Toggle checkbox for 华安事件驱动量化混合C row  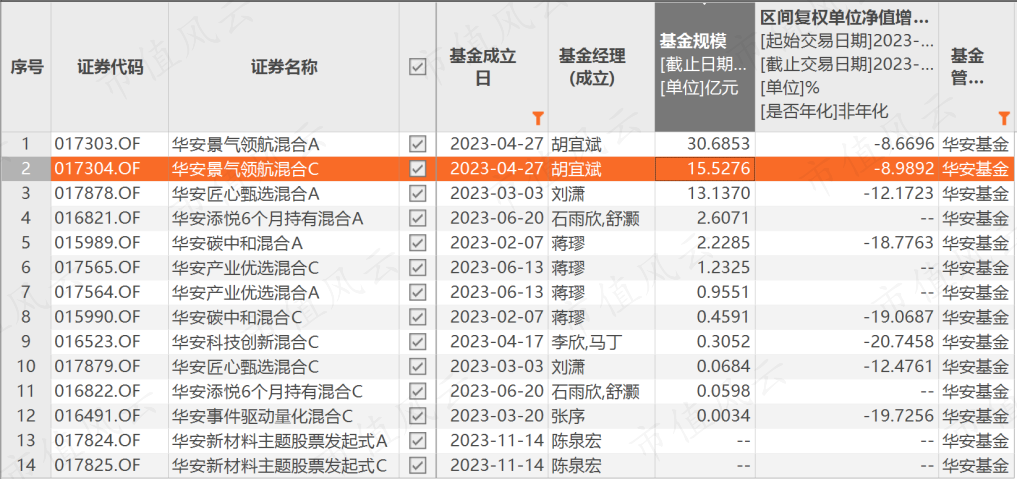[x=418, y=416]
